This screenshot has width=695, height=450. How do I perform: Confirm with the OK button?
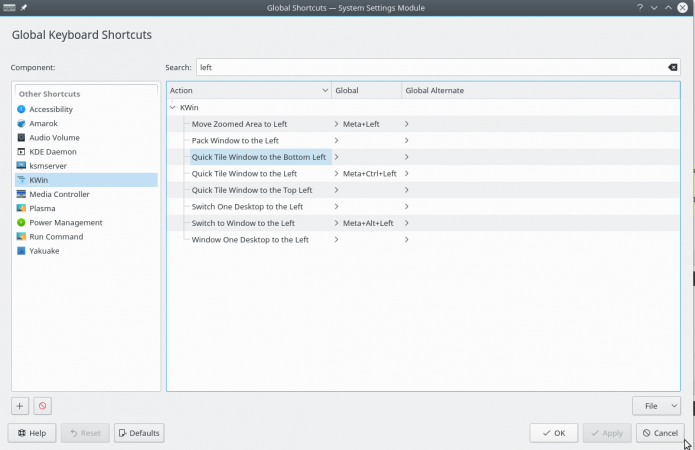[x=554, y=433]
